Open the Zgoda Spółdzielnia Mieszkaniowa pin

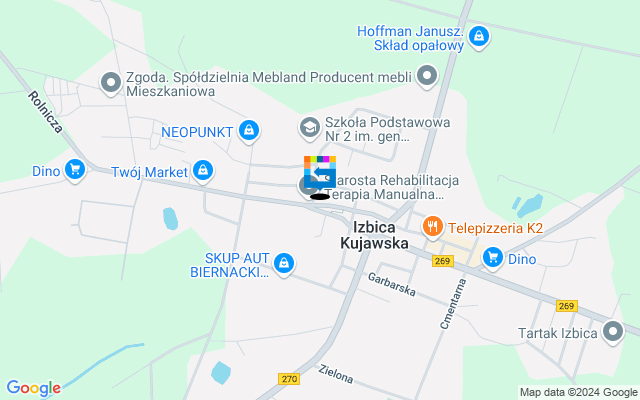tap(111, 83)
